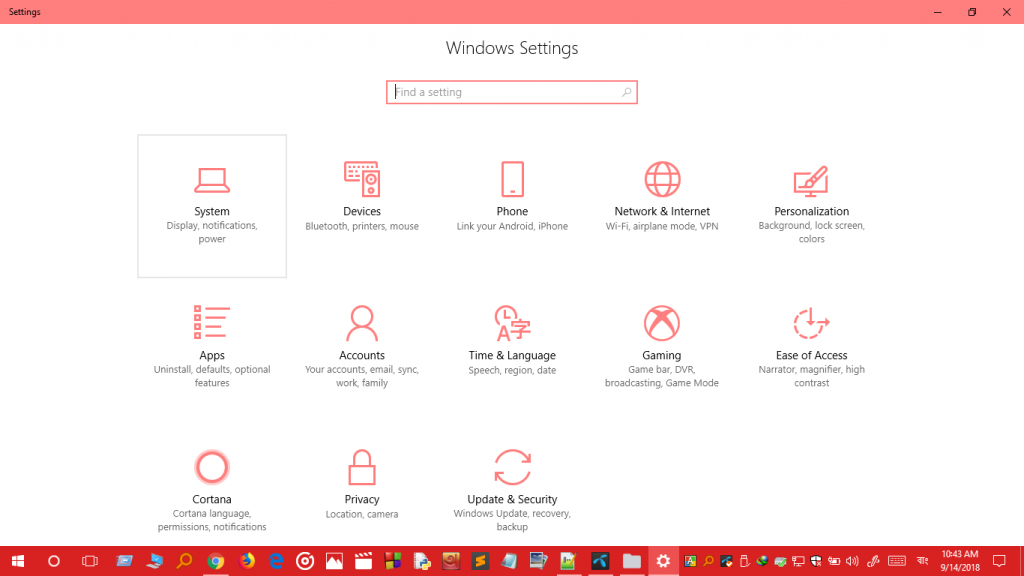1024x576 pixels.
Task: Open the touch keyboard tray icon
Action: 897,561
